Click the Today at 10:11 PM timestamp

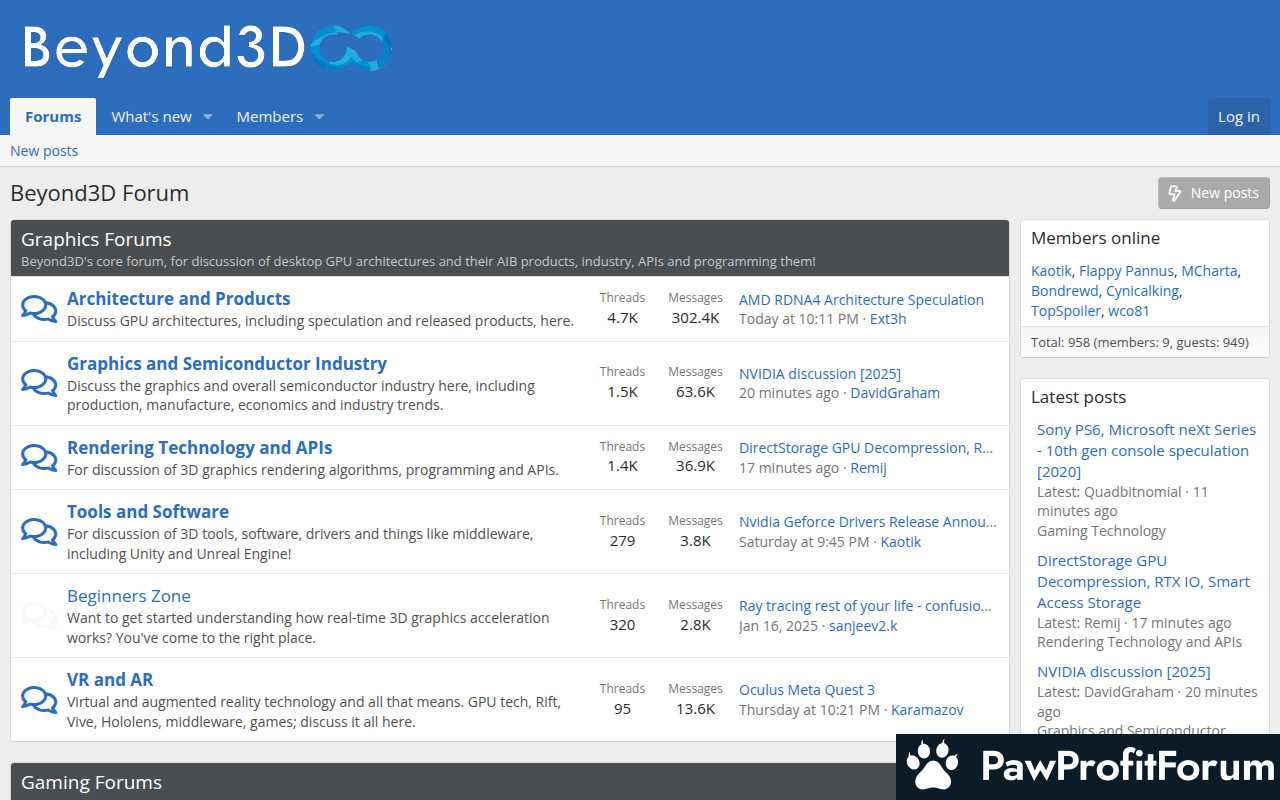pos(798,319)
